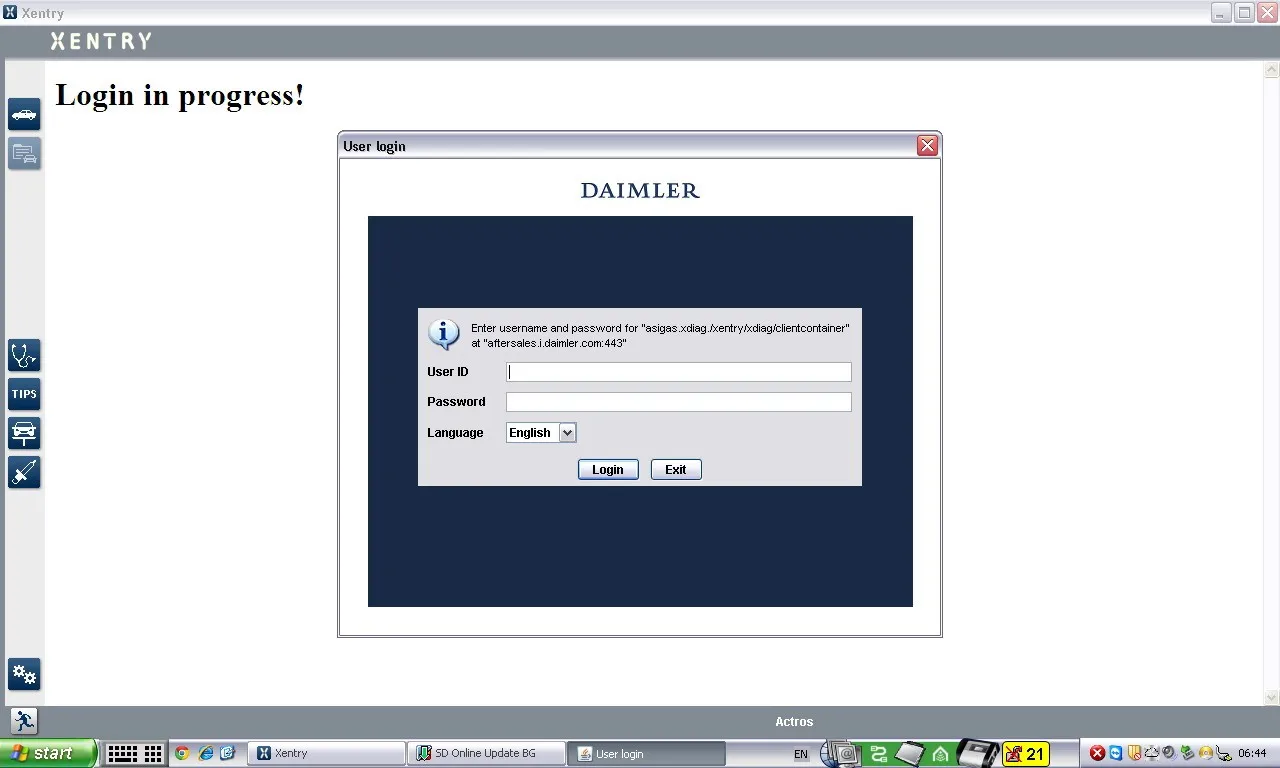Open the test probe measurement icon
This screenshot has width=1280, height=768.
(x=24, y=472)
